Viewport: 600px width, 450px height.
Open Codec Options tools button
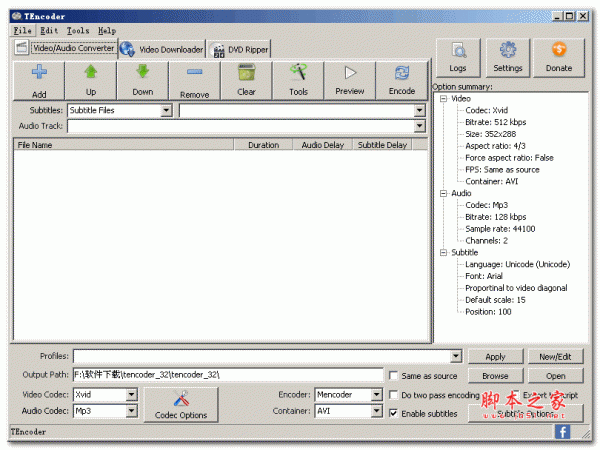click(181, 405)
